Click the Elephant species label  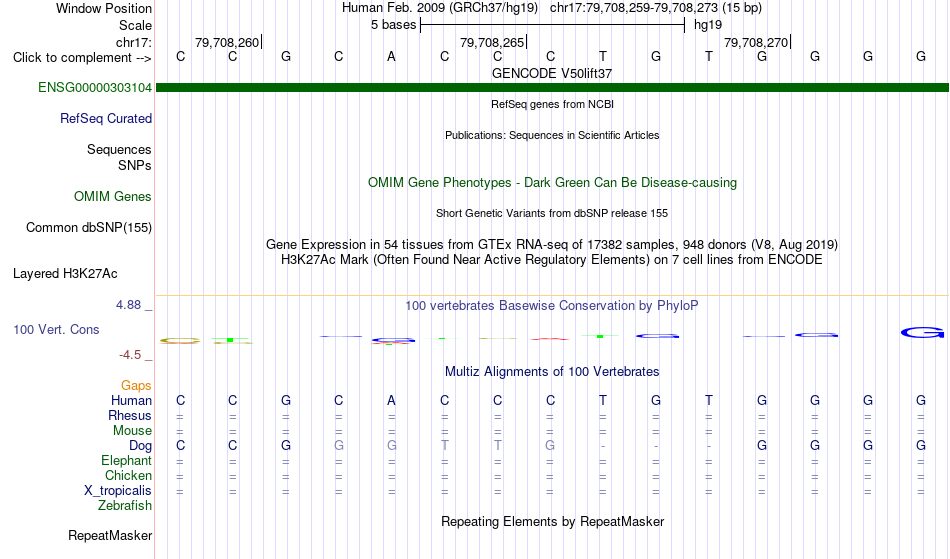pyautogui.click(x=126, y=461)
